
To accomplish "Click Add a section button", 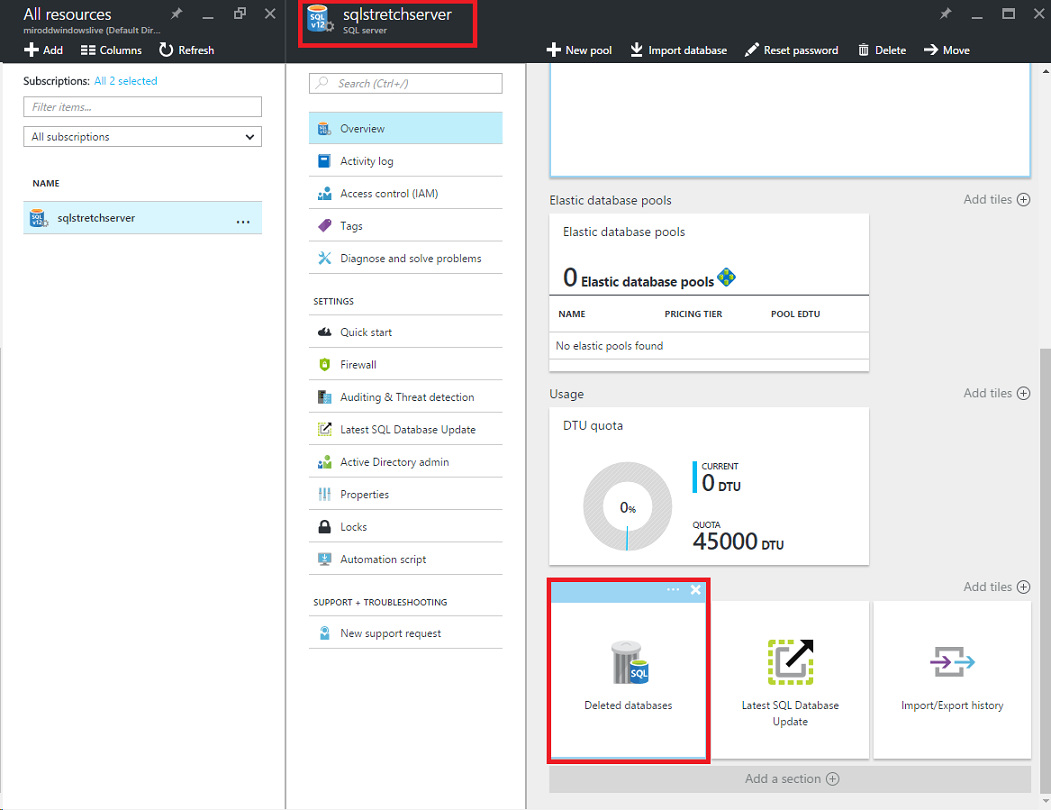I will 791,779.
